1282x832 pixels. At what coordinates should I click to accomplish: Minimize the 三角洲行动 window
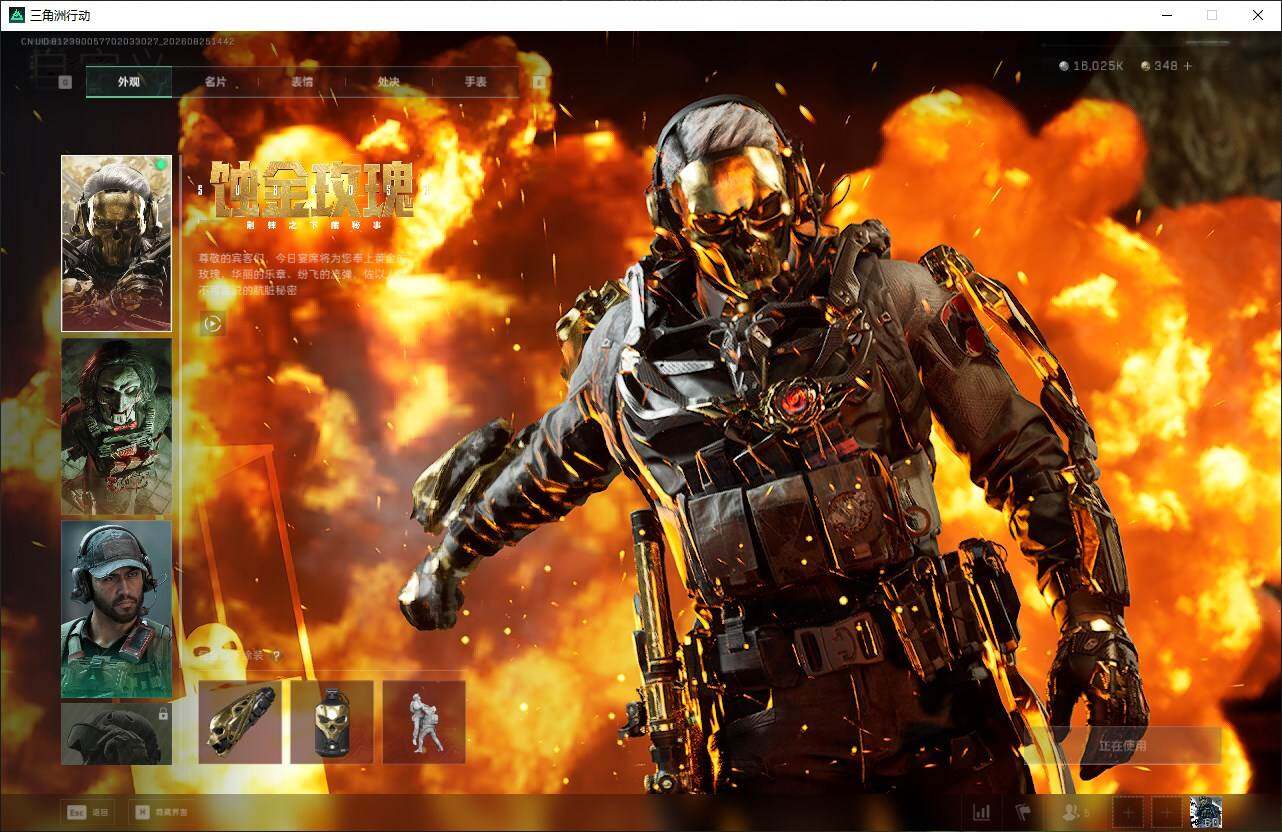click(1166, 15)
